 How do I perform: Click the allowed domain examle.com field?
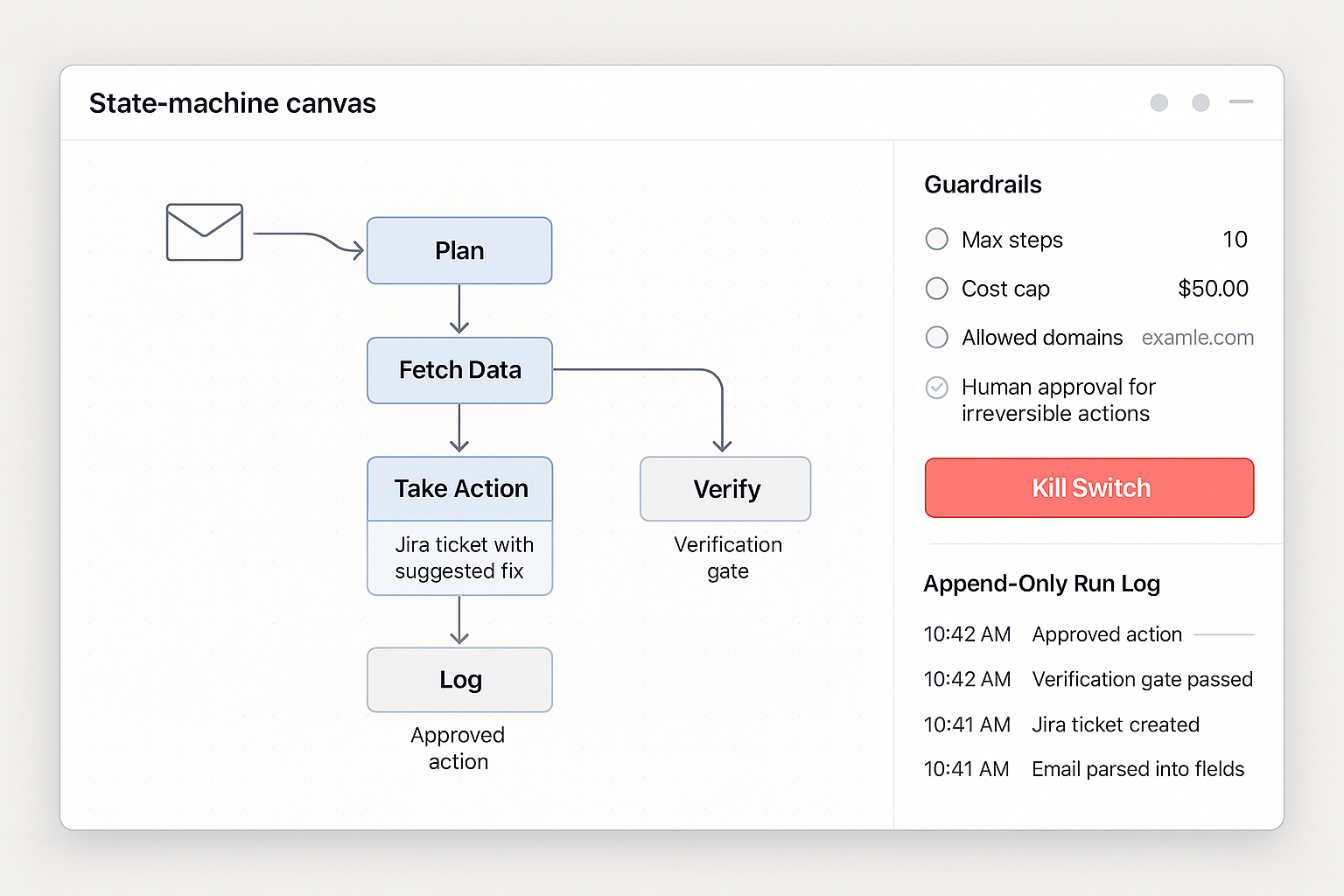pos(1197,338)
